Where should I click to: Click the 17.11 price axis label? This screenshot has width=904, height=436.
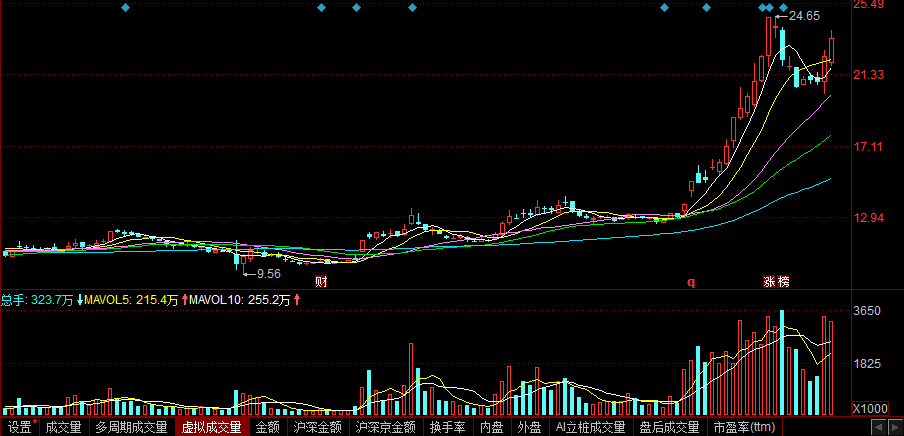pyautogui.click(x=868, y=147)
